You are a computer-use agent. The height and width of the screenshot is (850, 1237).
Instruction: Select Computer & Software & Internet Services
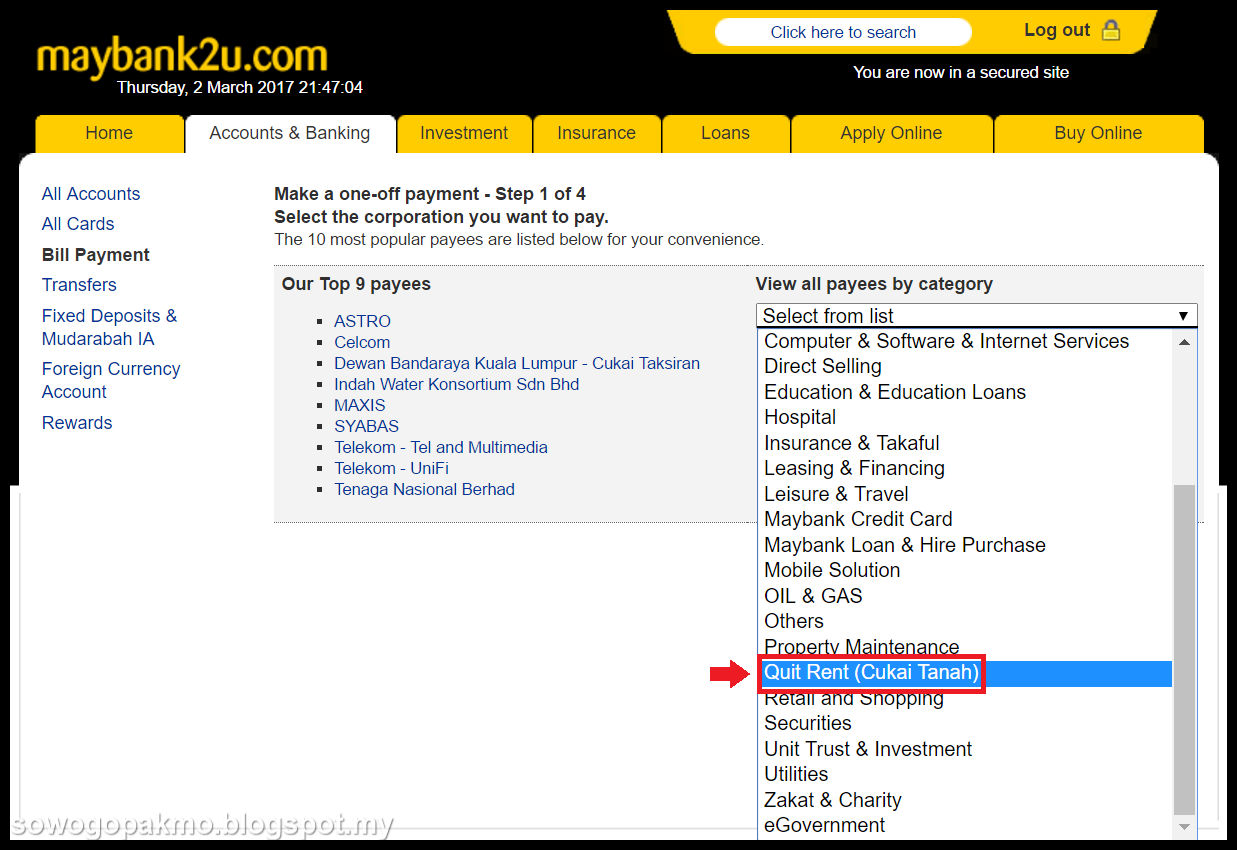964,341
